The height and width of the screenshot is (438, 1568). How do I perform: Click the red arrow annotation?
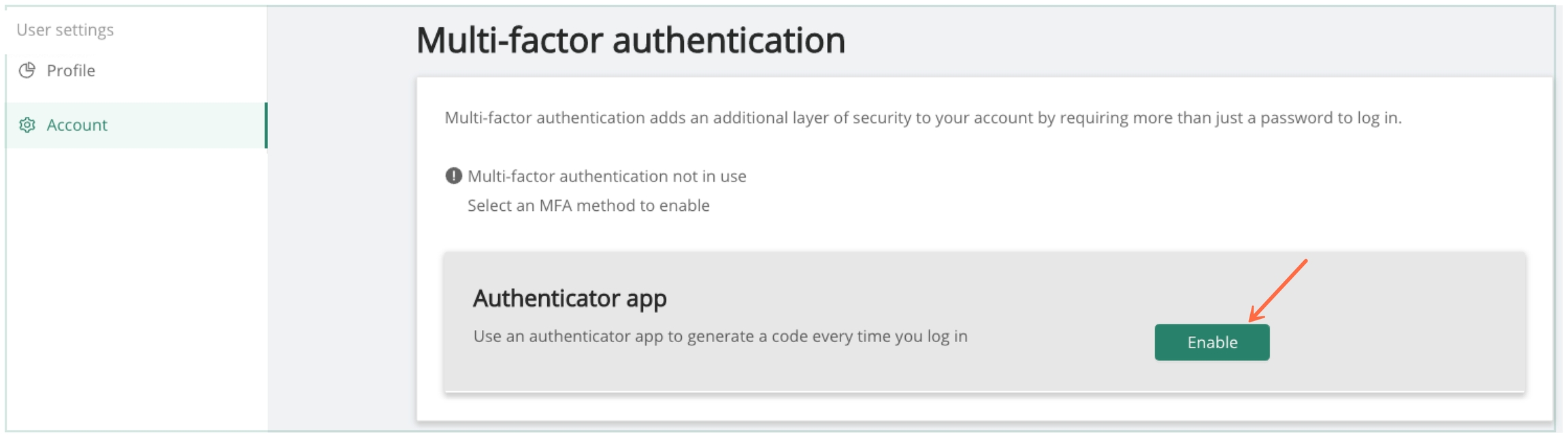(1278, 290)
